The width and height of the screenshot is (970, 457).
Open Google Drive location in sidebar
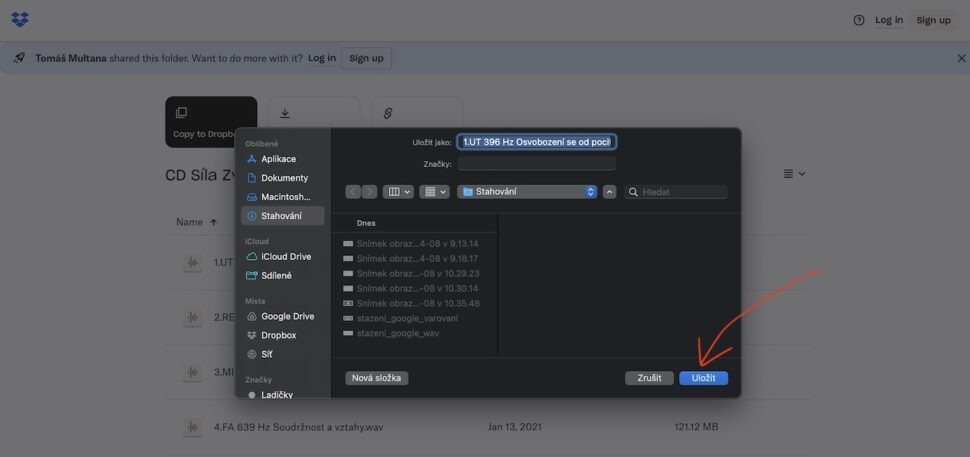287,316
